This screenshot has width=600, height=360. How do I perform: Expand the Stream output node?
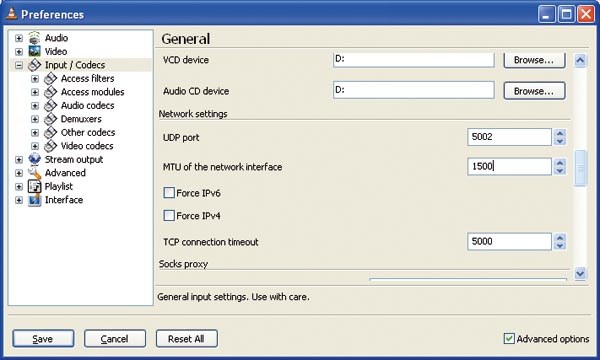(x=19, y=160)
